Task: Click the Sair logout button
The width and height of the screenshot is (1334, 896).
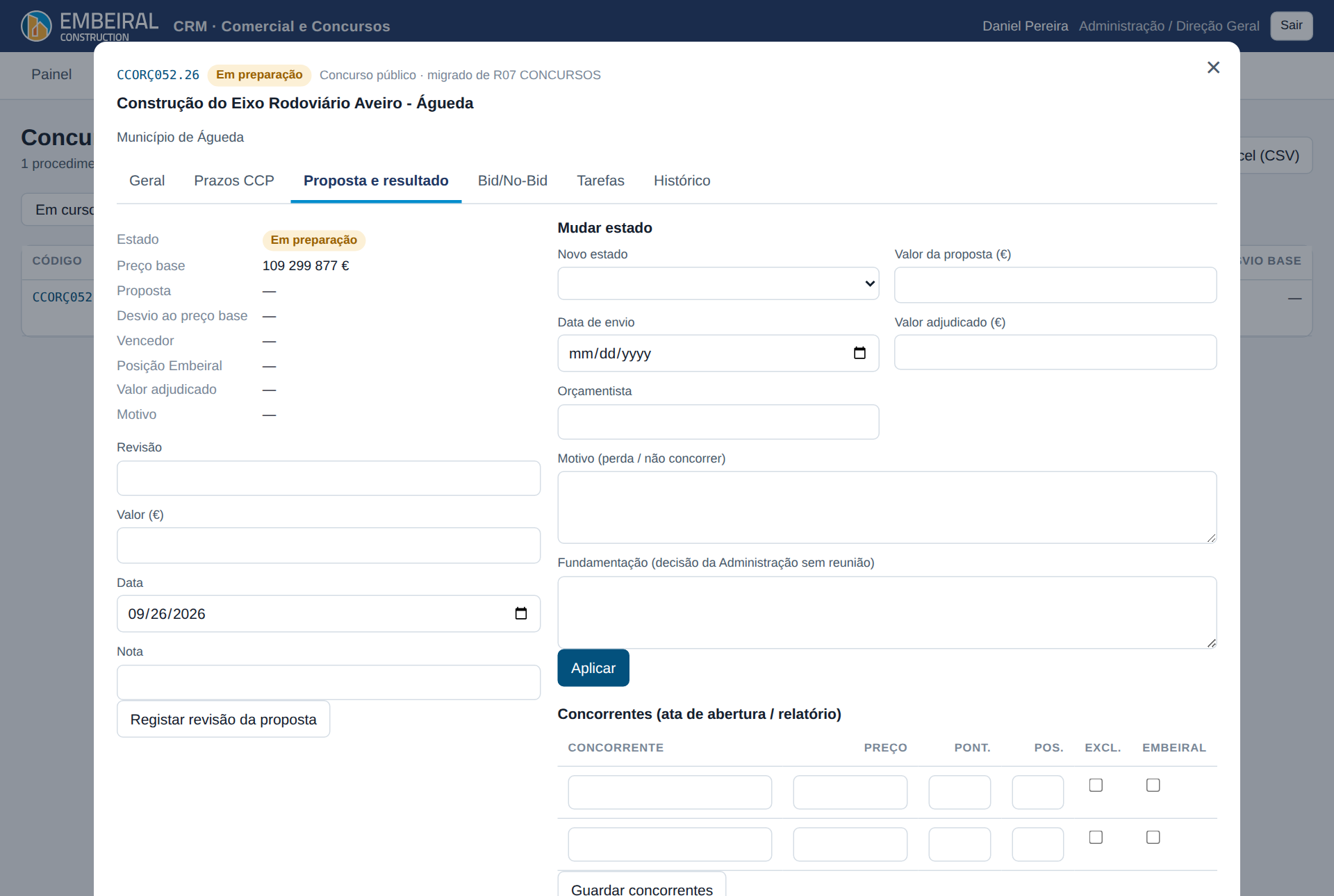Action: click(1291, 26)
